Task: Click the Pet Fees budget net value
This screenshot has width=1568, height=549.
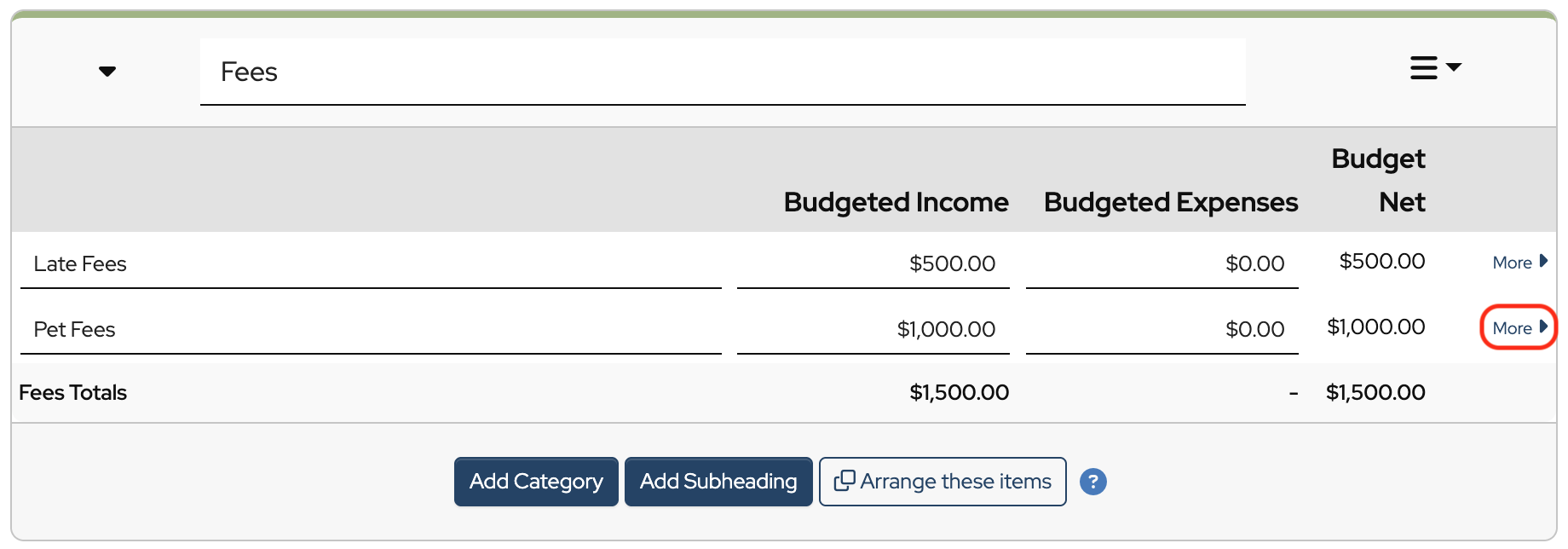Action: tap(1375, 327)
